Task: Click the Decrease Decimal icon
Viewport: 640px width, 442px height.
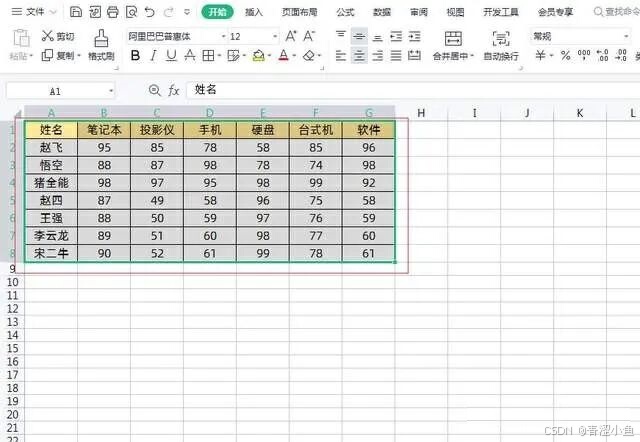Action: click(621, 55)
